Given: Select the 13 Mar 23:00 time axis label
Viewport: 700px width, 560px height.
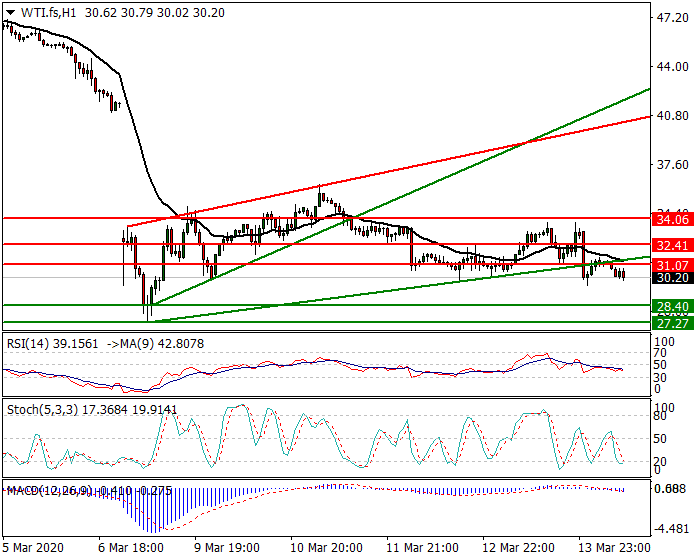Looking at the screenshot, I should pyautogui.click(x=614, y=547).
